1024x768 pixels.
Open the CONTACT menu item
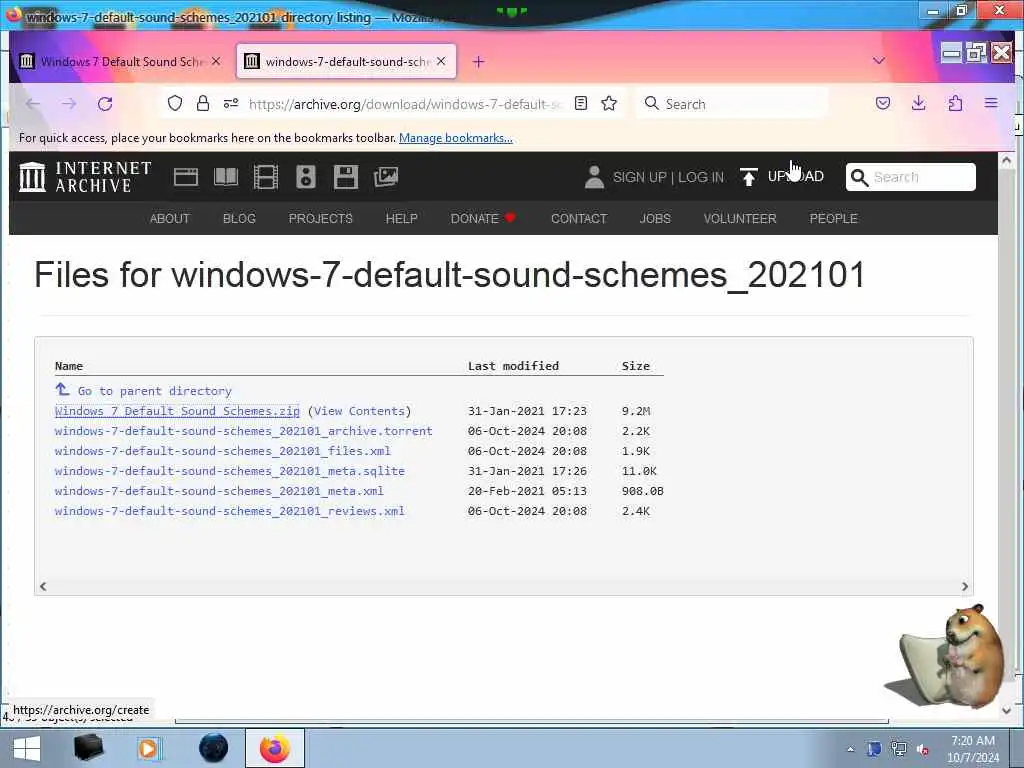click(x=579, y=219)
